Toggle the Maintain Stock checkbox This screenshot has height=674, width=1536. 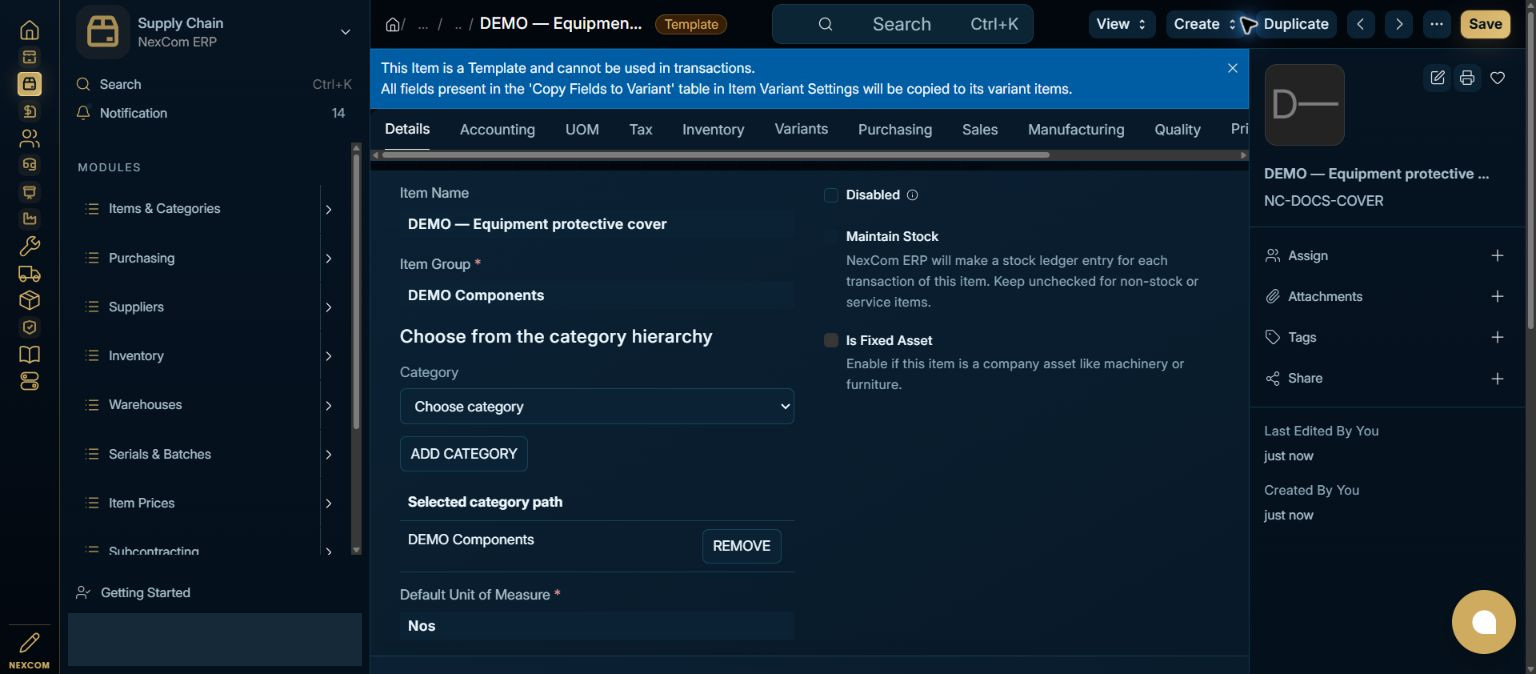click(x=831, y=237)
